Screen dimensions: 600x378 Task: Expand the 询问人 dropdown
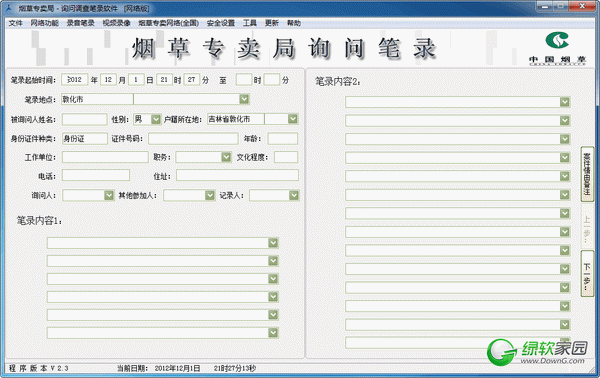point(109,196)
